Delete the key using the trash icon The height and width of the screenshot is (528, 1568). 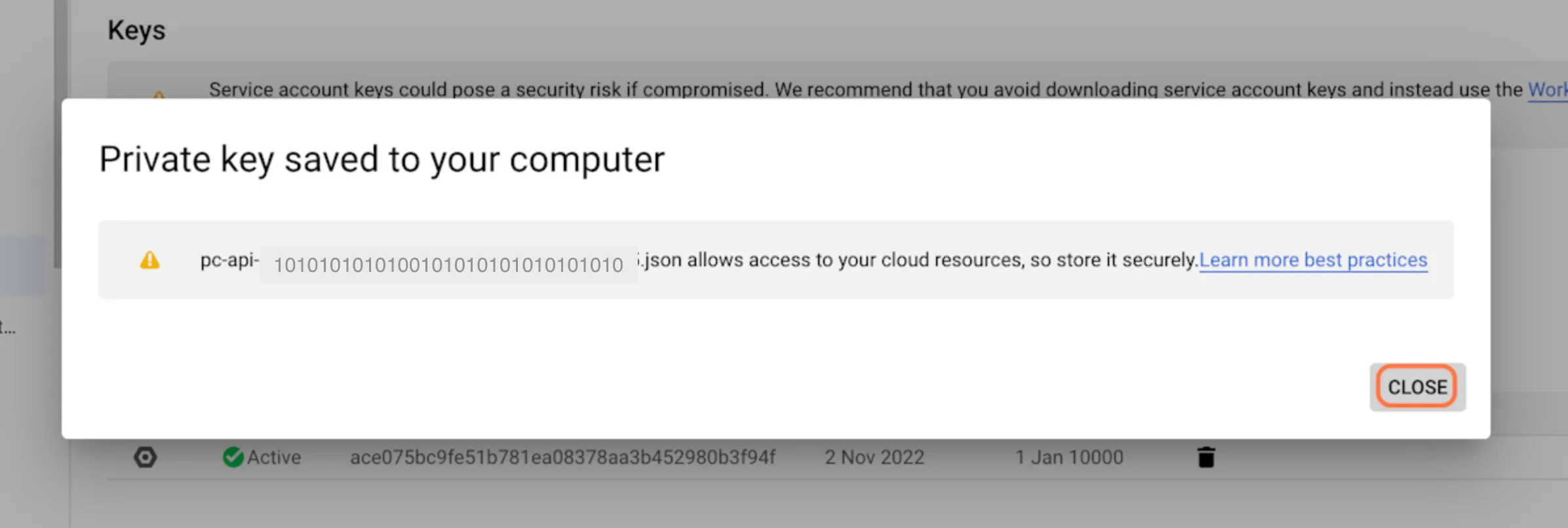point(1206,457)
